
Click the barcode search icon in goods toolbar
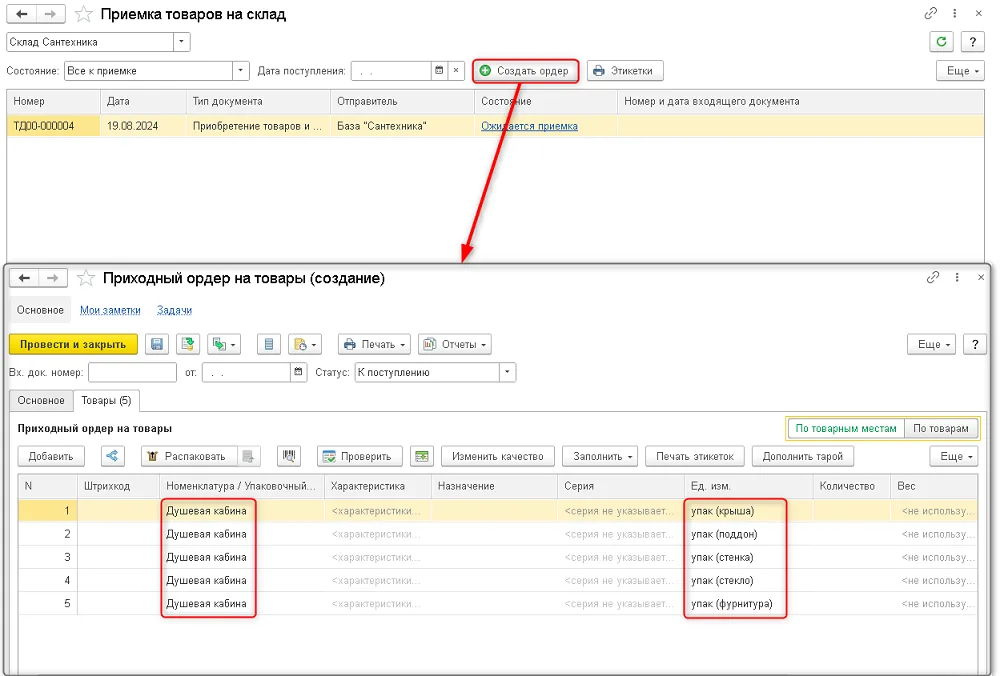coord(289,456)
